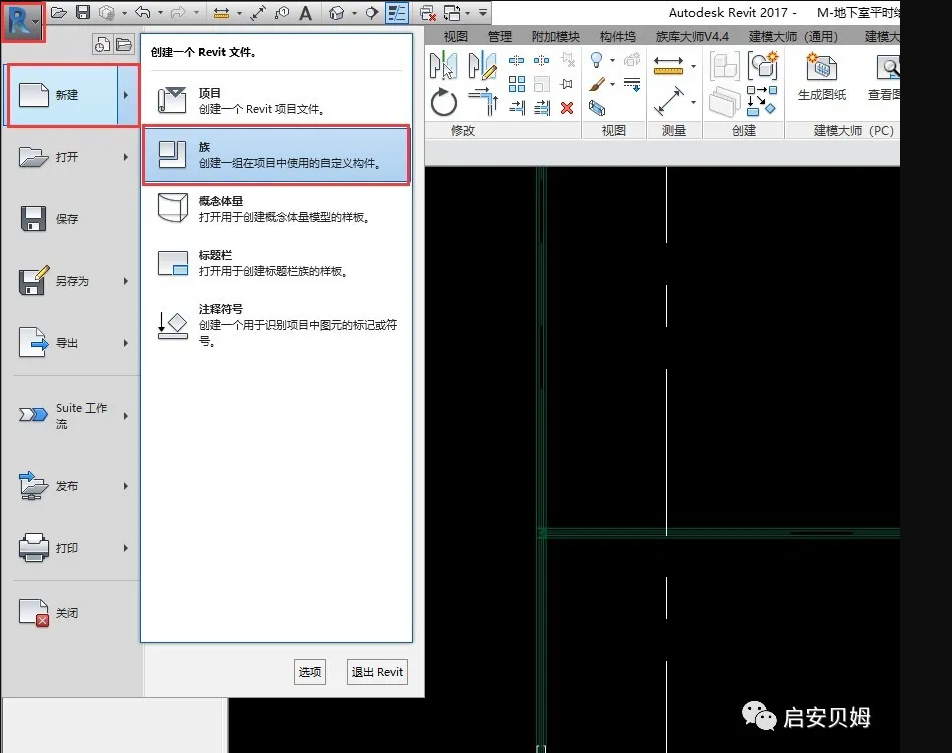Expand the Hide in View lightbulb dropdown
The width and height of the screenshot is (952, 753).
coord(612,60)
